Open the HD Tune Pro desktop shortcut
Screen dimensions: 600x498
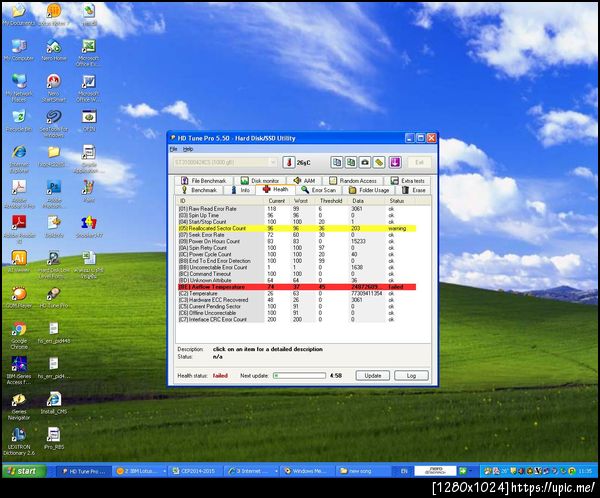coord(54,297)
